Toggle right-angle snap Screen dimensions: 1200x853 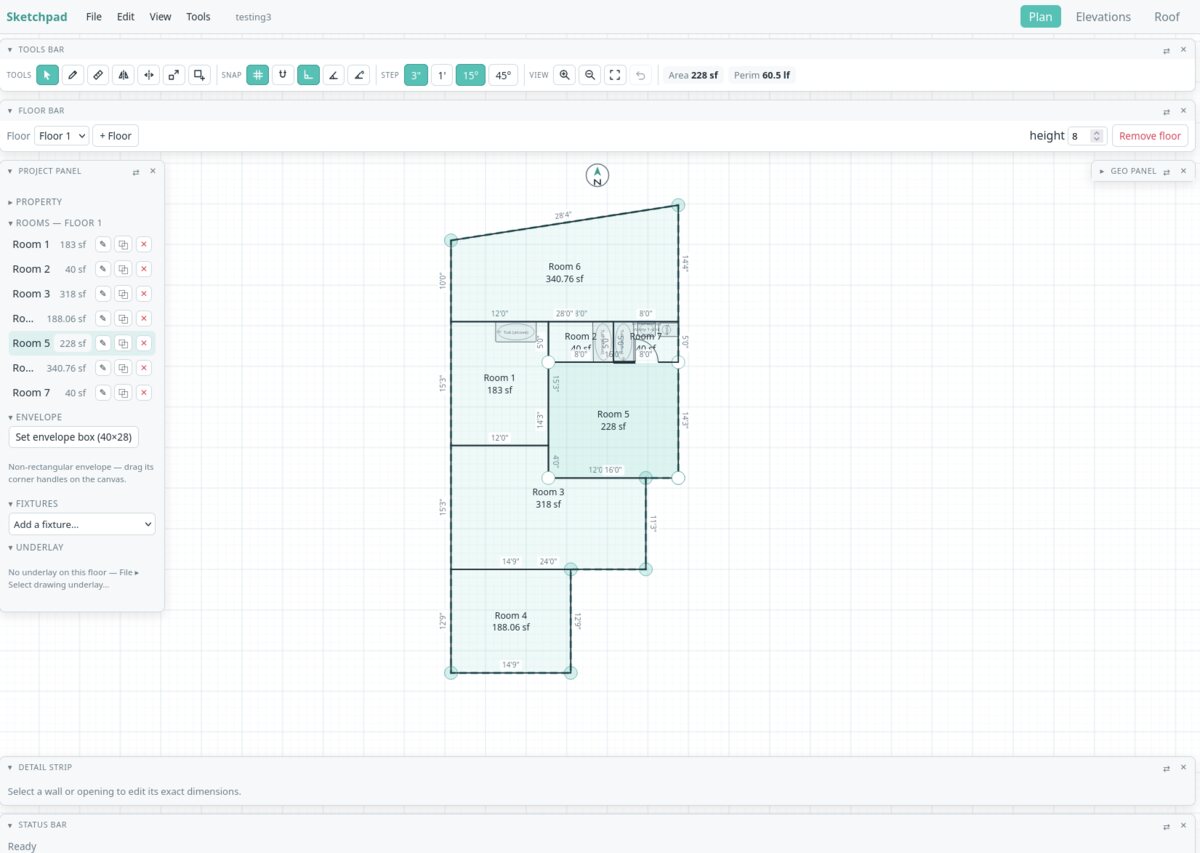click(x=309, y=75)
